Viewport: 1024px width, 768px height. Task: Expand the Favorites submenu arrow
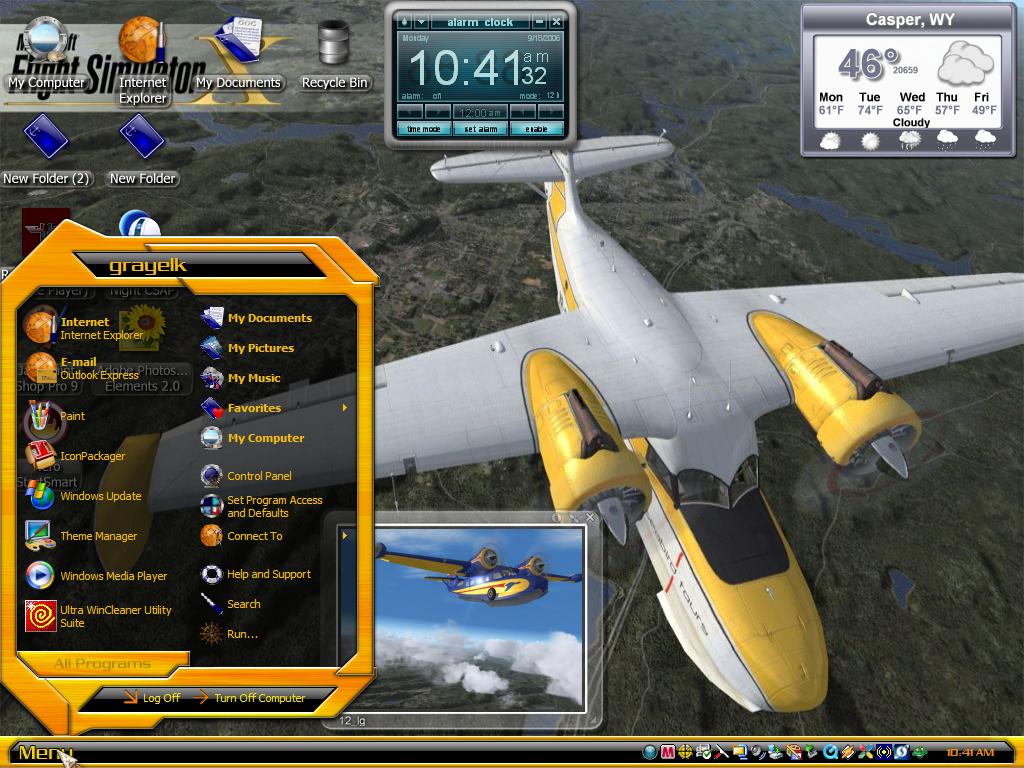(x=345, y=408)
